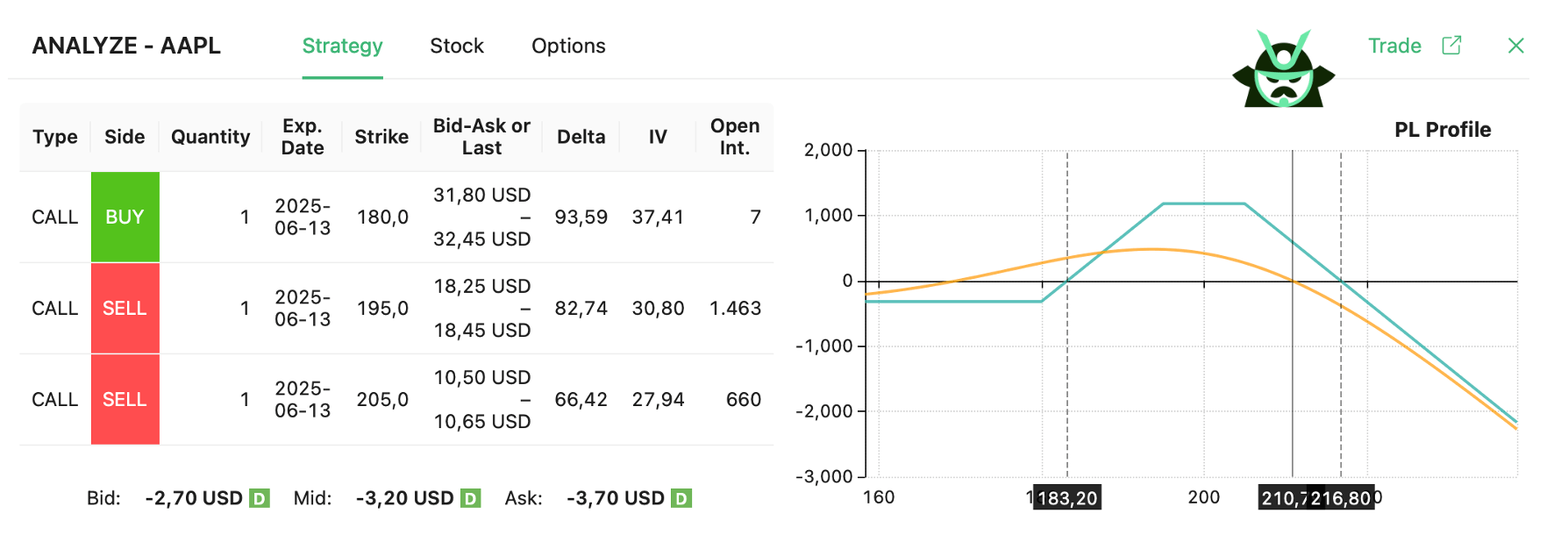Click the 216,80 breakeven marker label
Viewport: 1568px width, 542px height.
[1341, 498]
